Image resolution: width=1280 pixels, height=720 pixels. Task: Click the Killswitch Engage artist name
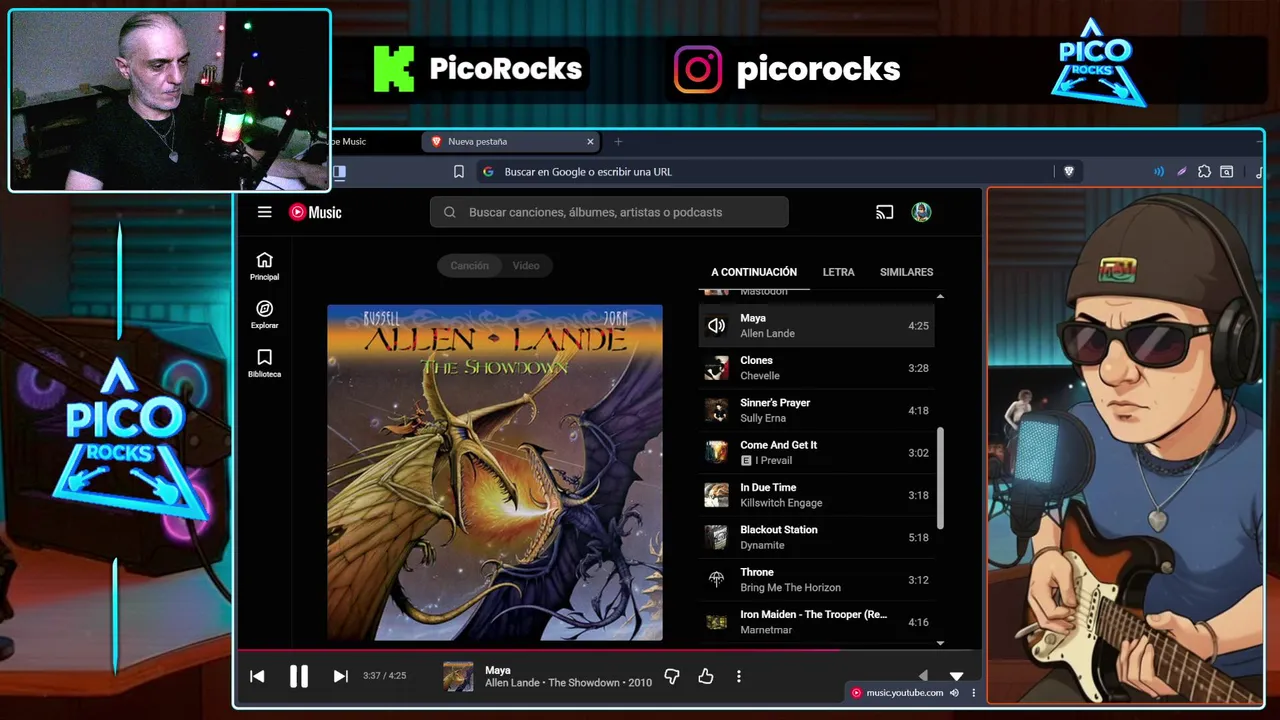(x=781, y=503)
